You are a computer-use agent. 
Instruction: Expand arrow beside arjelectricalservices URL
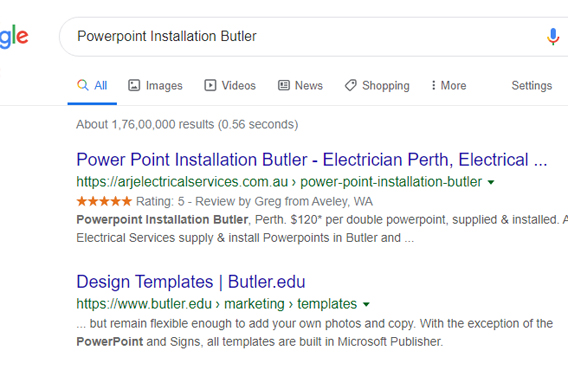(x=491, y=182)
